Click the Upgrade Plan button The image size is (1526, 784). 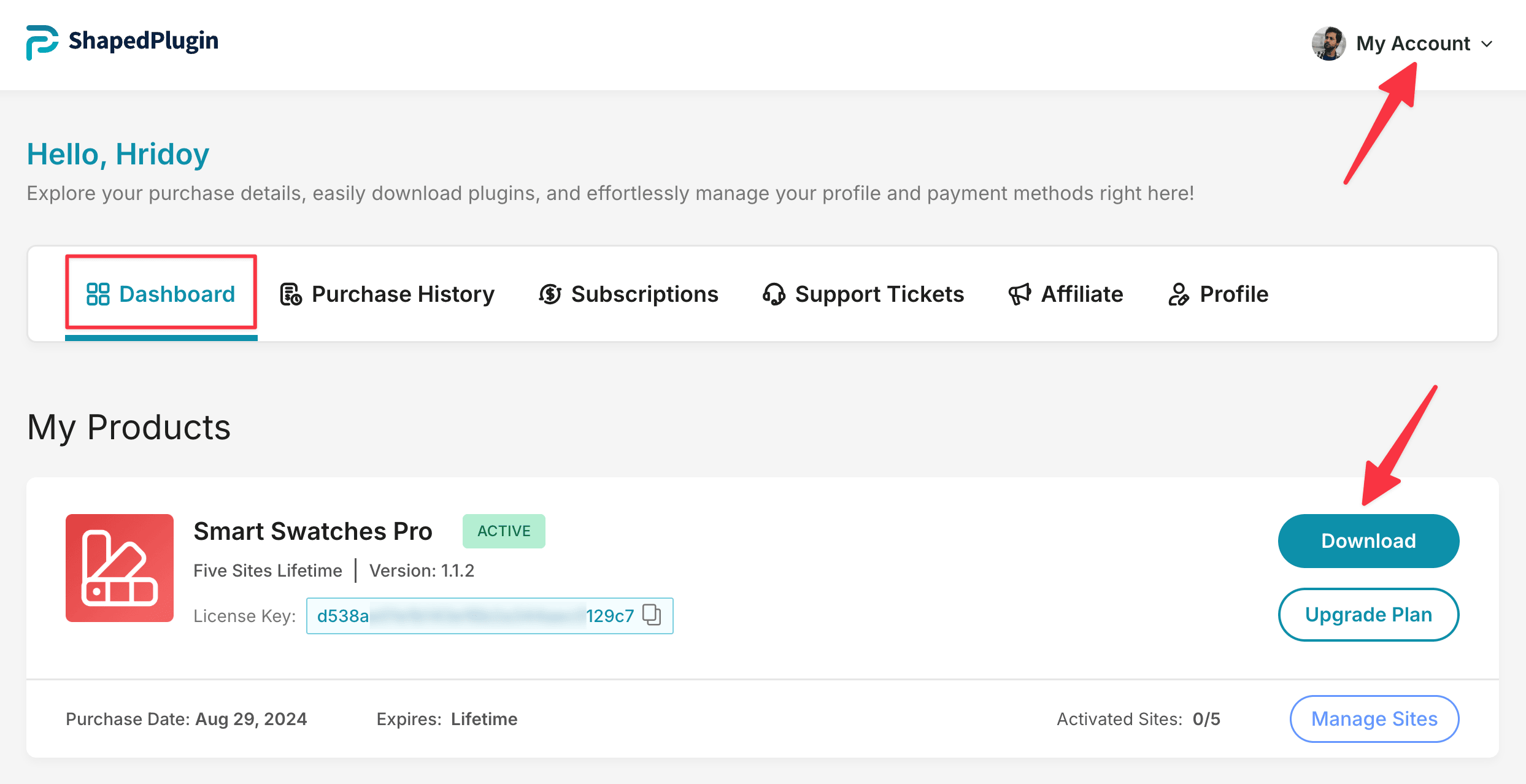[1368, 615]
